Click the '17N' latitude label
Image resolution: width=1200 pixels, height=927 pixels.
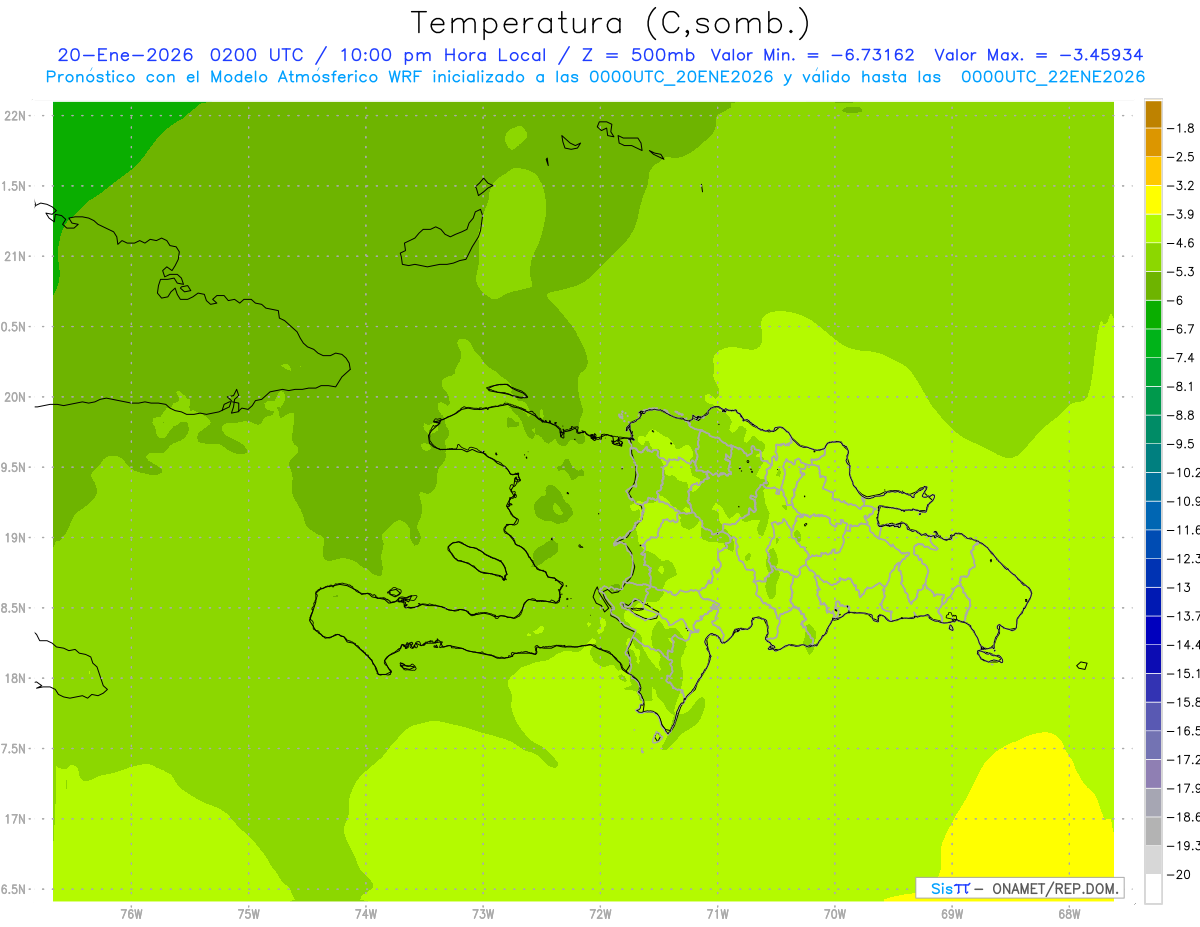pyautogui.click(x=16, y=820)
